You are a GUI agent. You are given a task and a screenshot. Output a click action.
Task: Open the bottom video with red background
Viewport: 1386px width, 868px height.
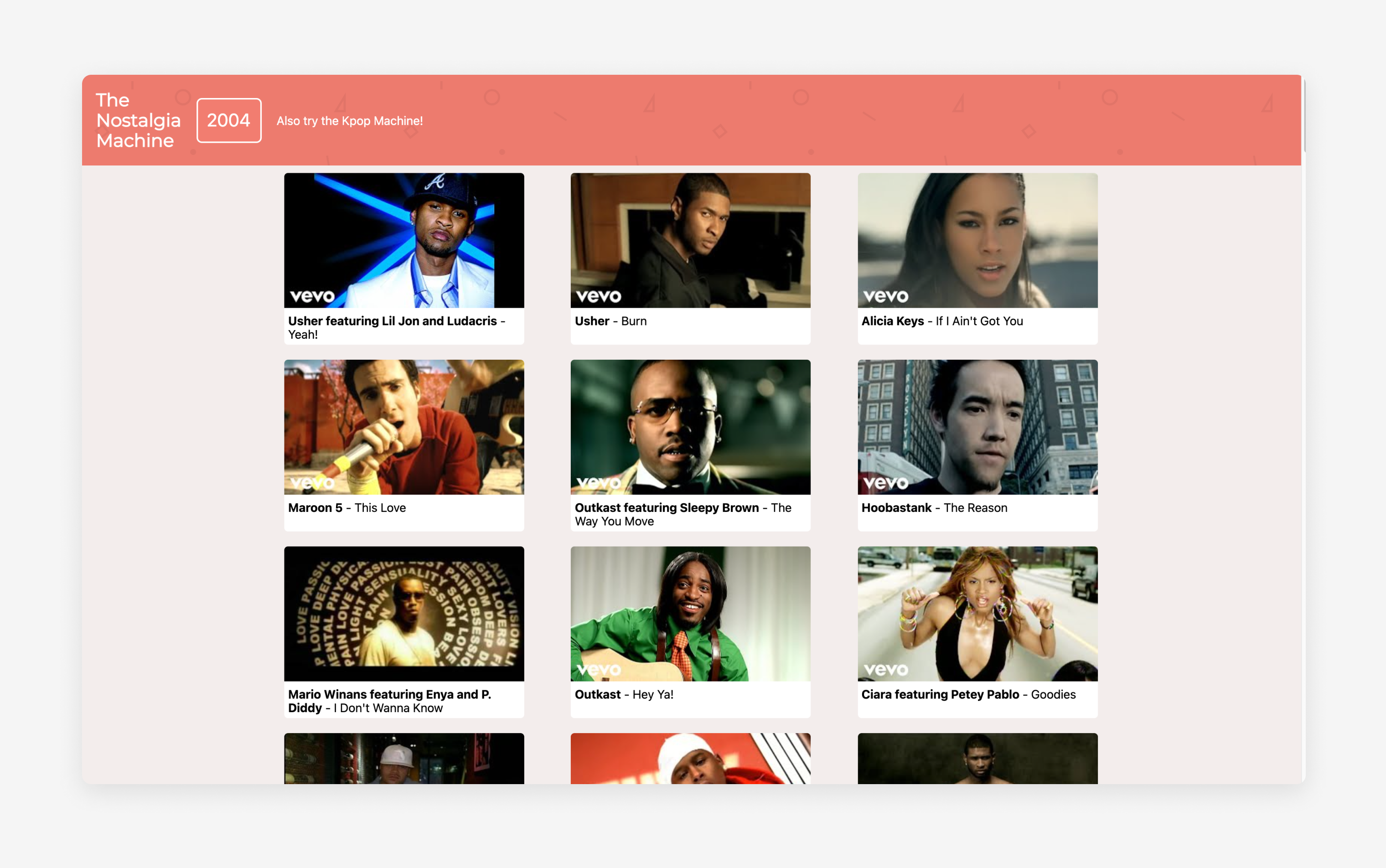click(x=691, y=758)
